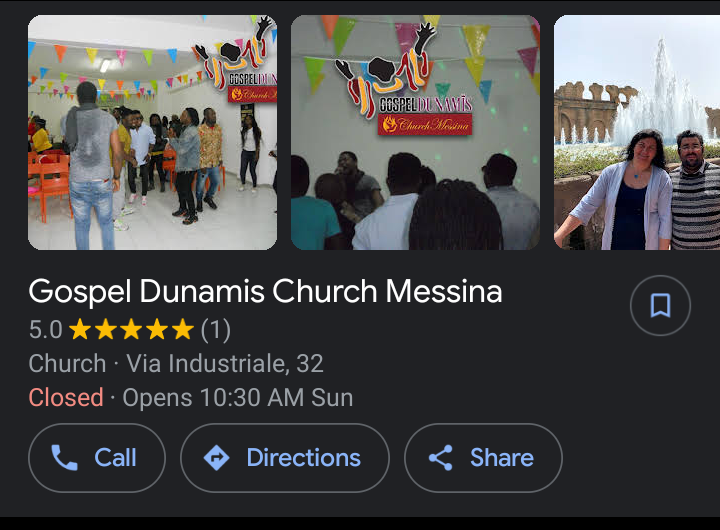
Task: Save place with the bookmark icon
Action: 660,305
